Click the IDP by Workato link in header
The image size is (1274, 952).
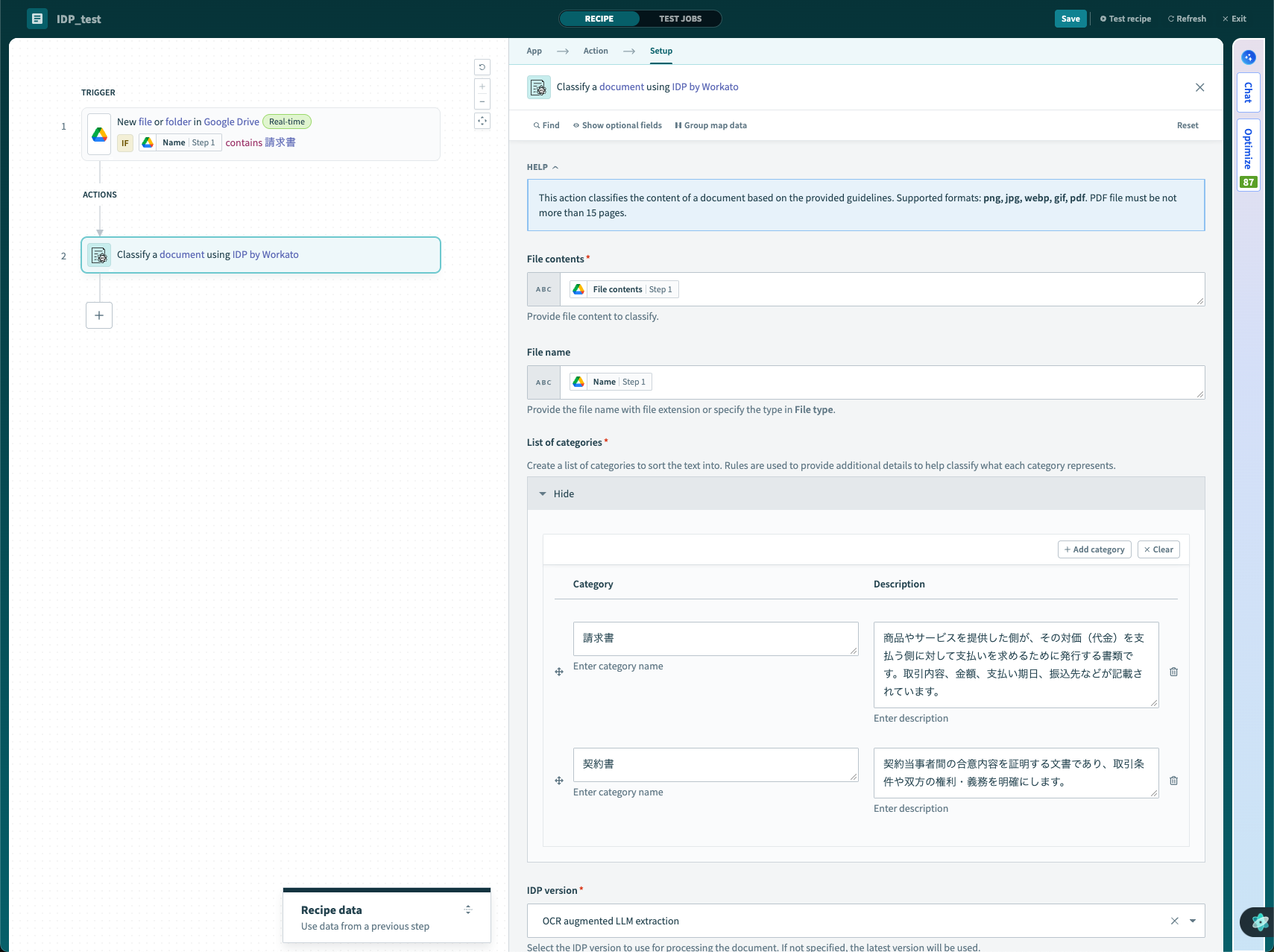(x=705, y=87)
